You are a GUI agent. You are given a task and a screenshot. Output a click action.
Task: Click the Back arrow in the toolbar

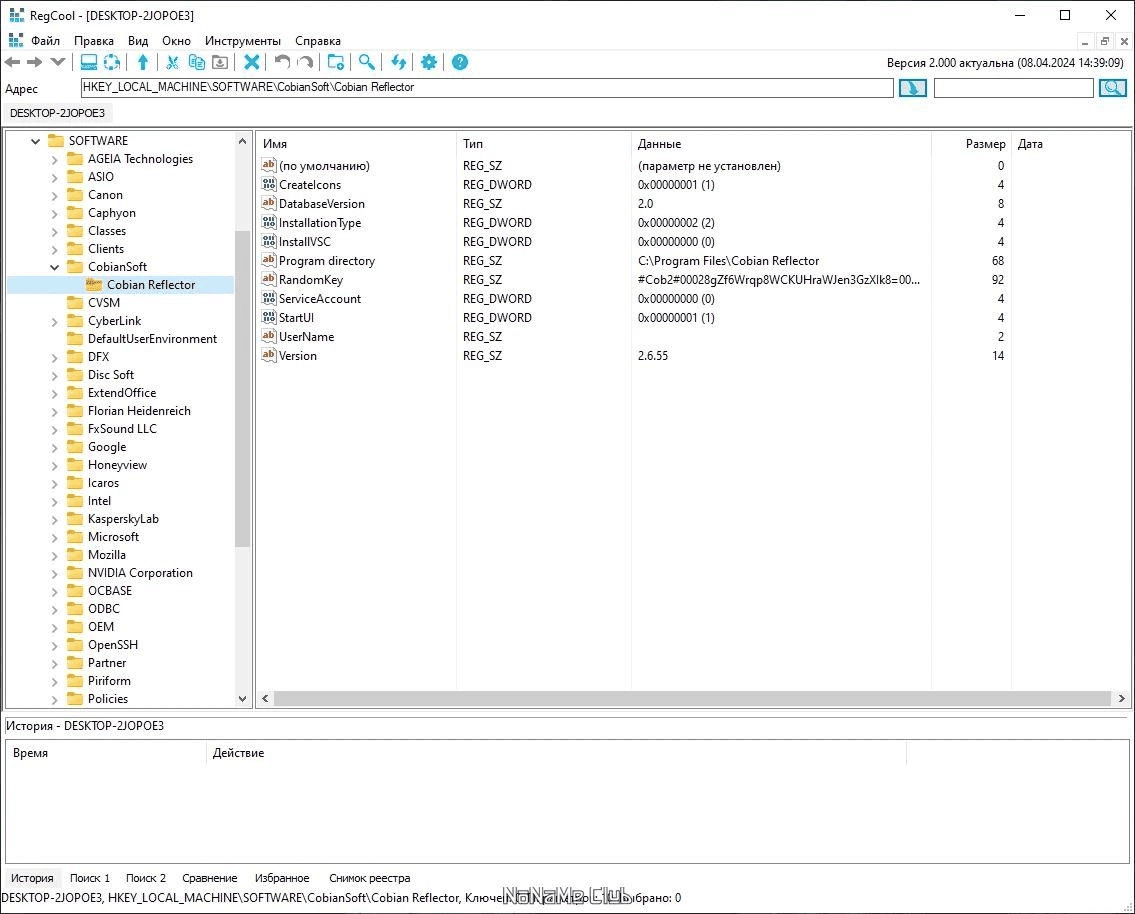point(12,62)
